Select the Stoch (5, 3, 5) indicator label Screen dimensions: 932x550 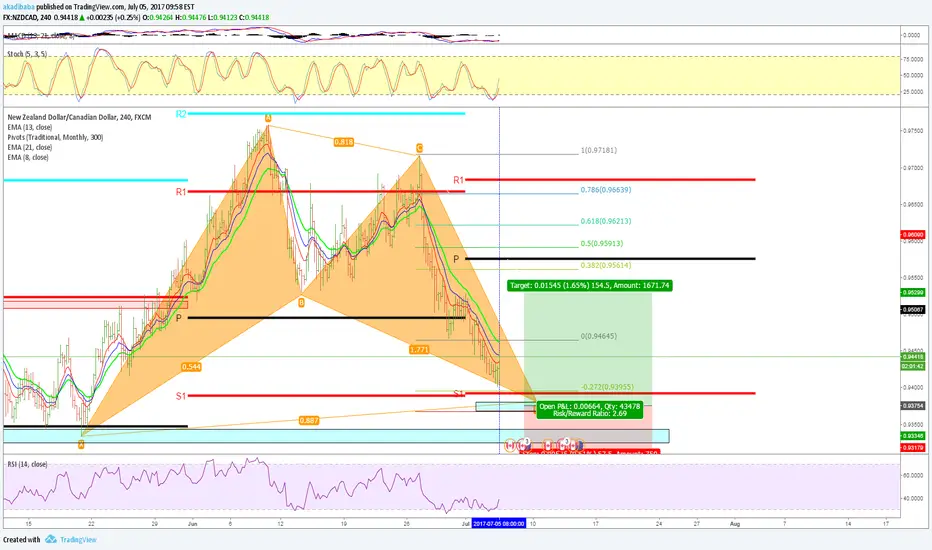click(27, 54)
